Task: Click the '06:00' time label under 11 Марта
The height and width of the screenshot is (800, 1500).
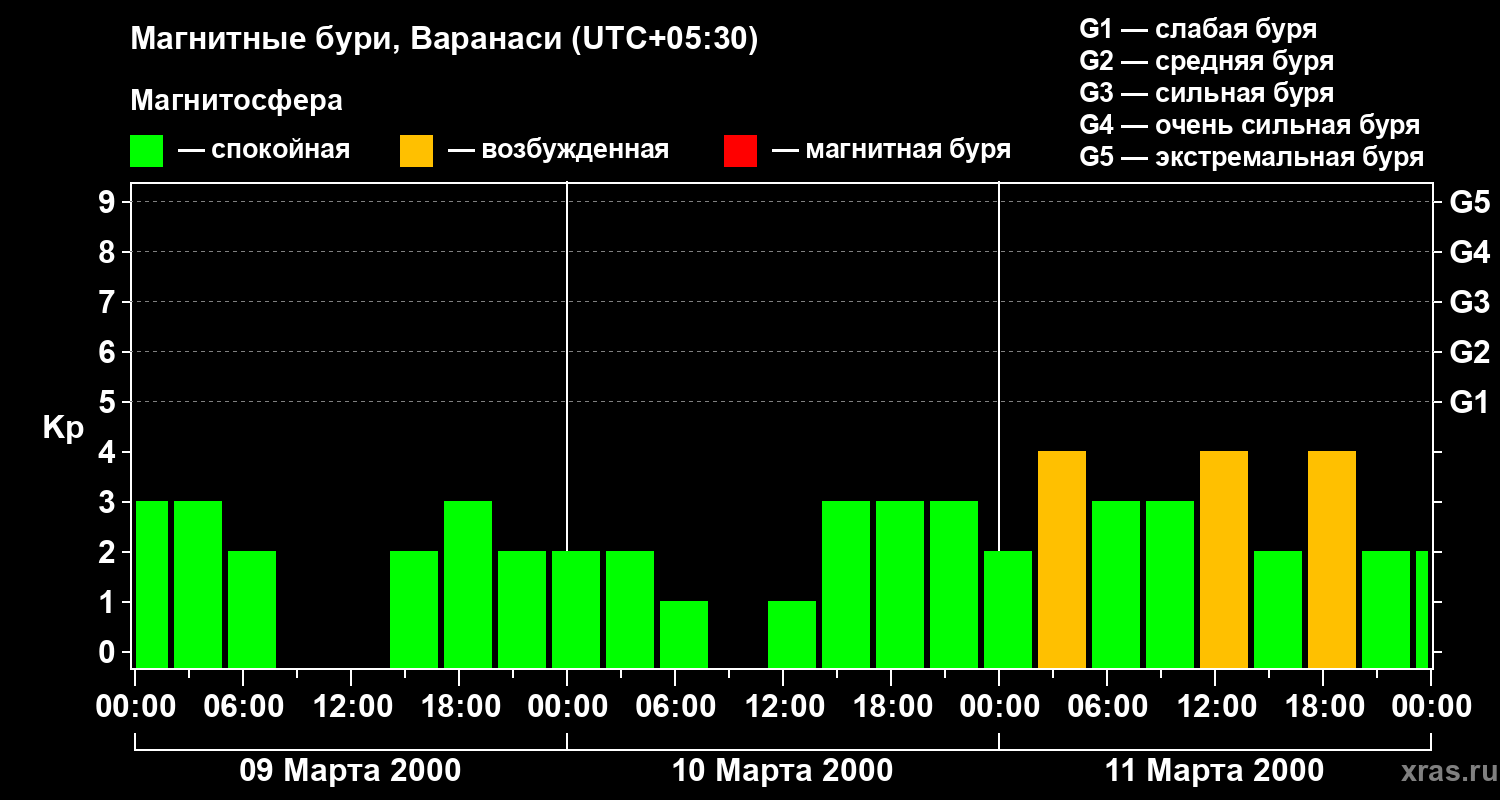Action: pyautogui.click(x=1107, y=707)
